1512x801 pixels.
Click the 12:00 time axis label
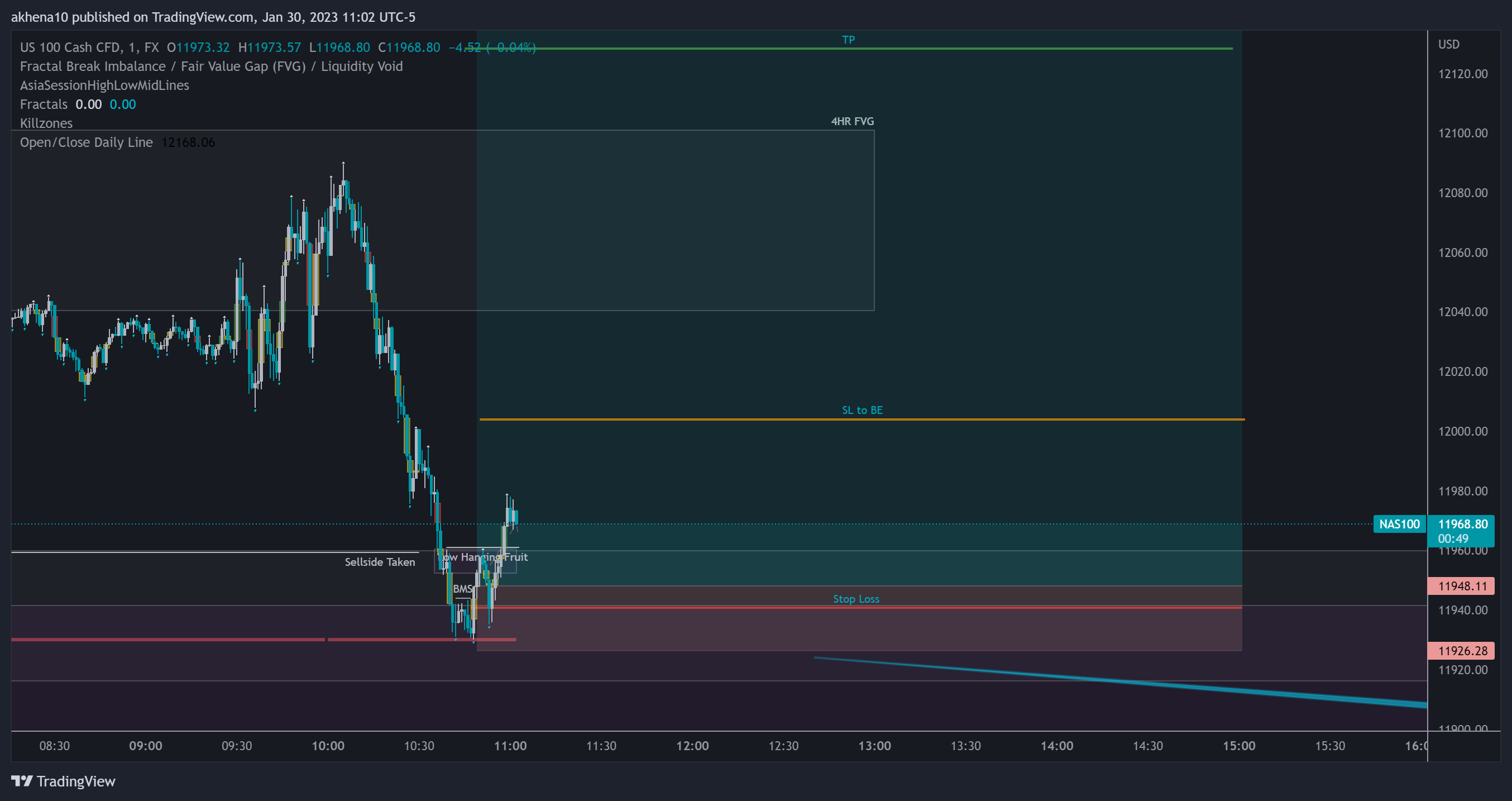[x=692, y=746]
